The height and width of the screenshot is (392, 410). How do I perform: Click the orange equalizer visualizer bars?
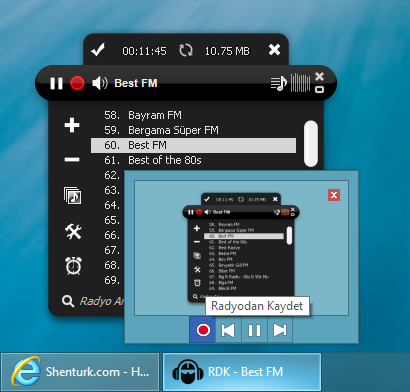[x=300, y=83]
